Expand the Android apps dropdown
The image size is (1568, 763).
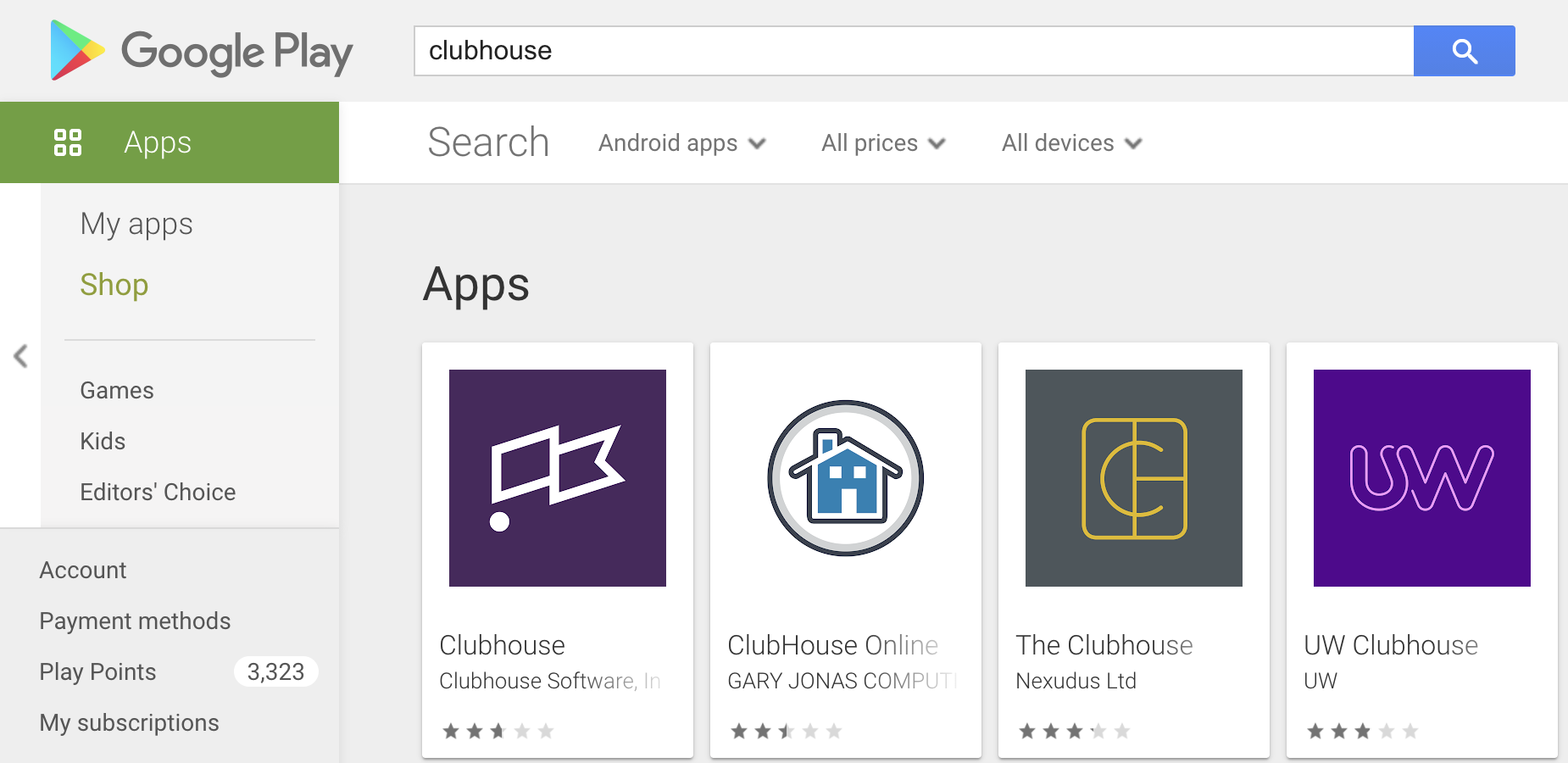point(681,143)
